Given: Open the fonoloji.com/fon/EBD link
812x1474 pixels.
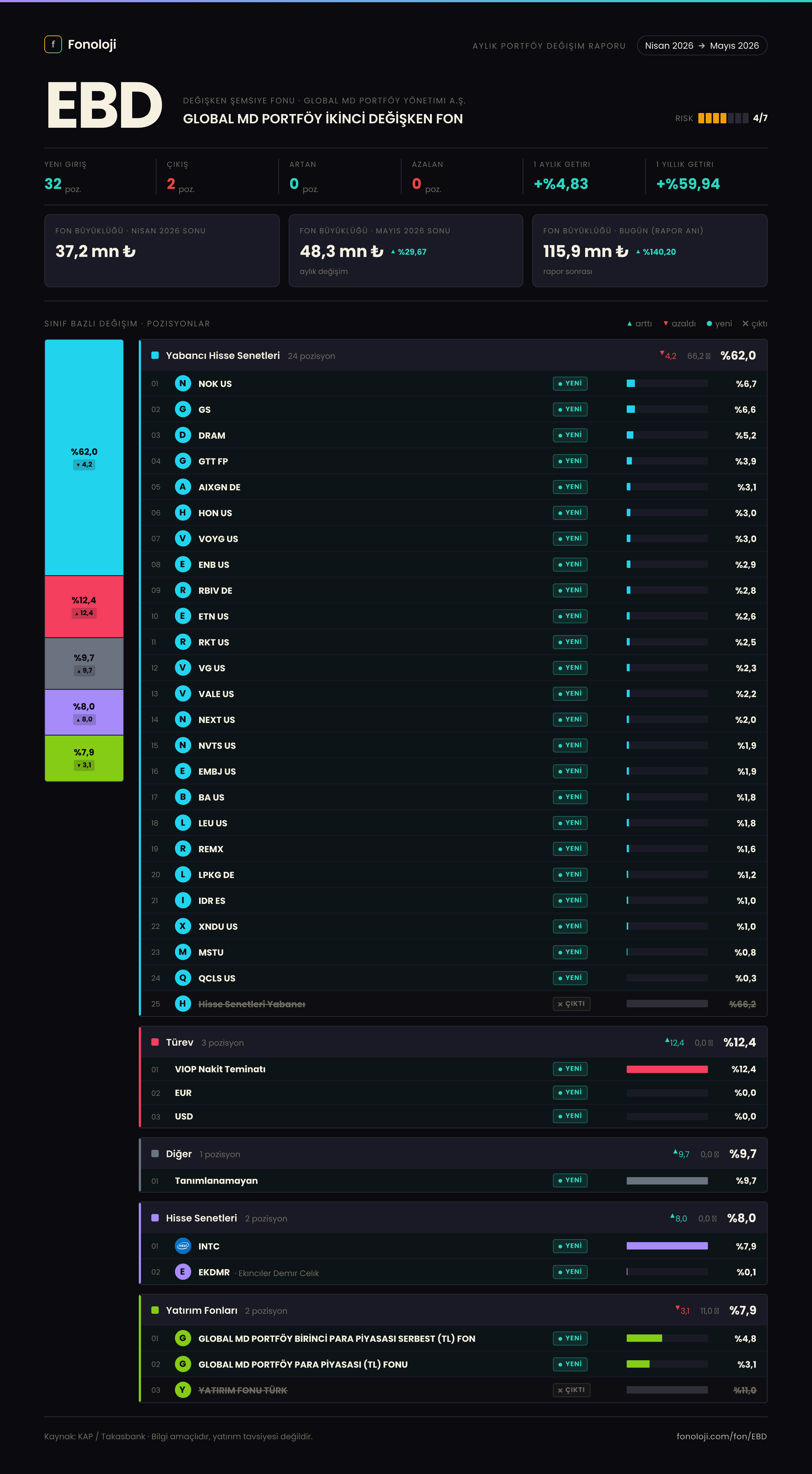Looking at the screenshot, I should (x=722, y=1436).
